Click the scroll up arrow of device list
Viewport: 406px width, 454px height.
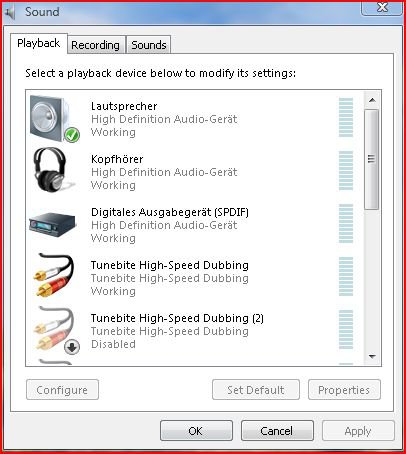pos(372,100)
